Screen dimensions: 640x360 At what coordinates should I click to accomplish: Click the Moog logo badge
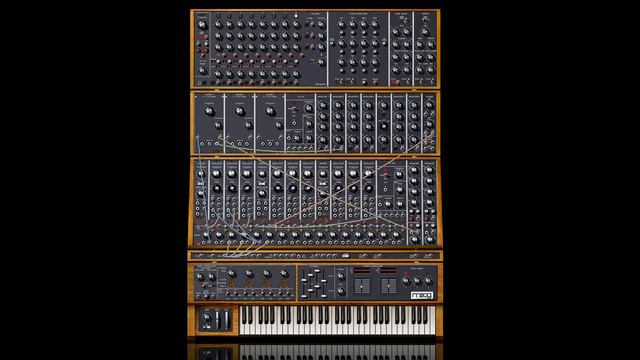tap(422, 296)
